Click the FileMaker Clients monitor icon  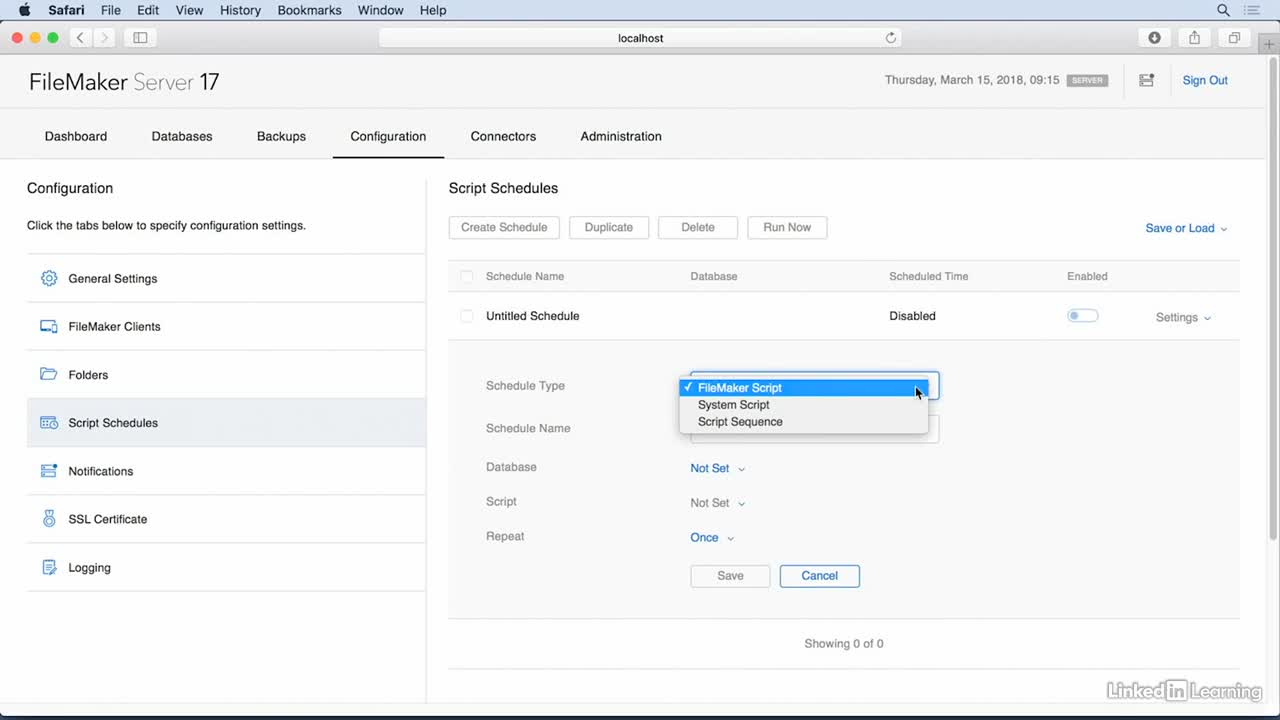pos(49,326)
